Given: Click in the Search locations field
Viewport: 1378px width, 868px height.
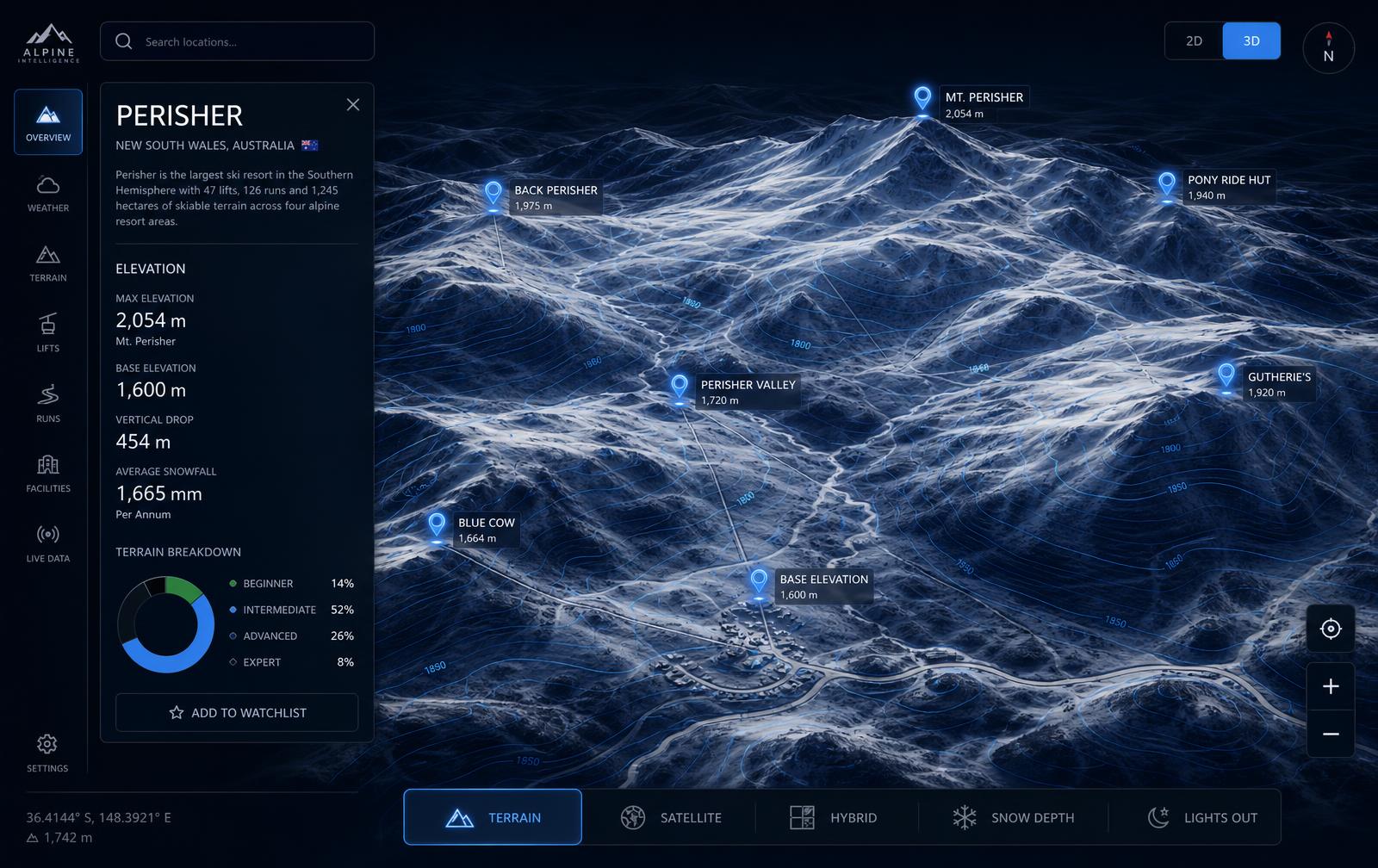Looking at the screenshot, I should tap(238, 41).
